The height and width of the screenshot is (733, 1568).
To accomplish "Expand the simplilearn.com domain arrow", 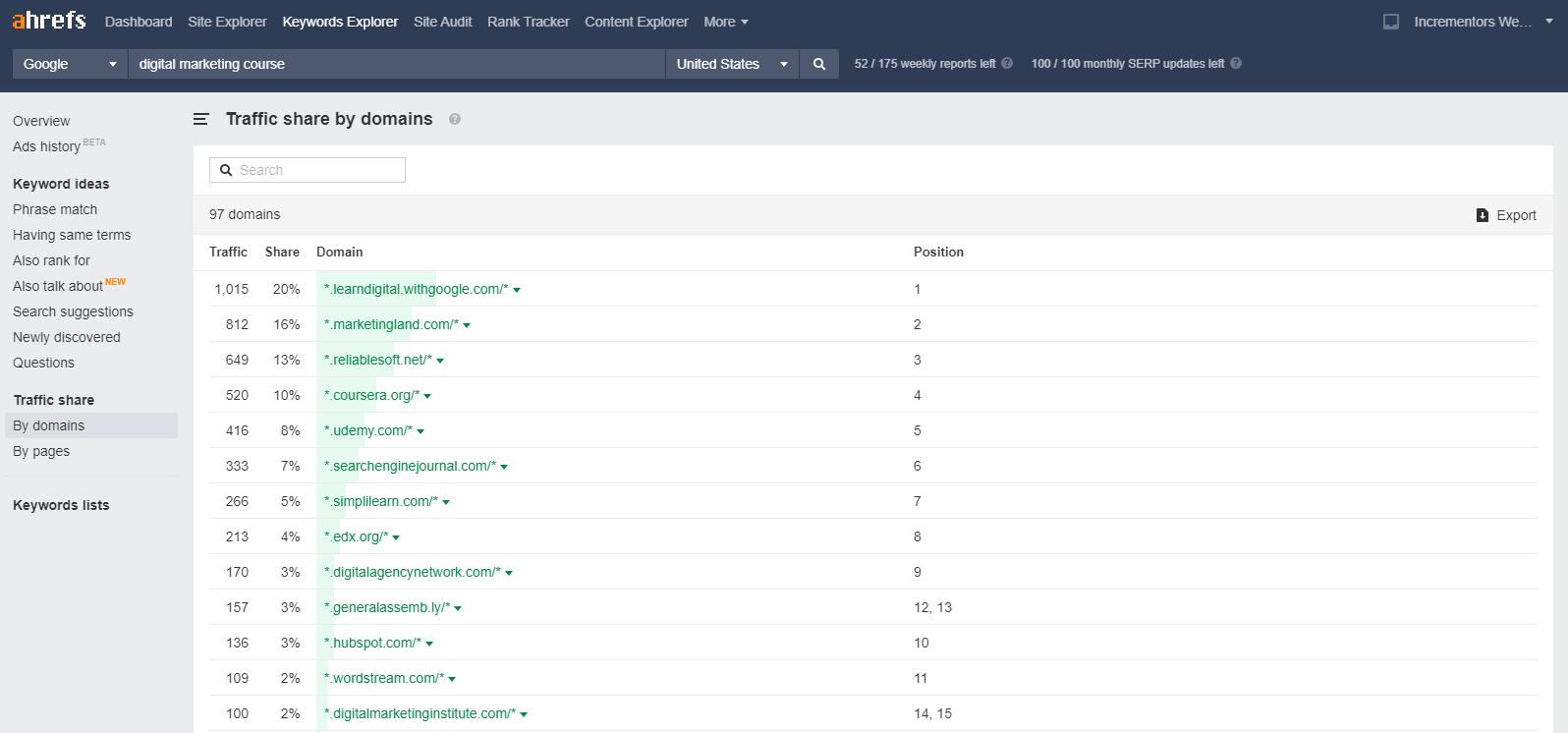I will click(x=446, y=502).
